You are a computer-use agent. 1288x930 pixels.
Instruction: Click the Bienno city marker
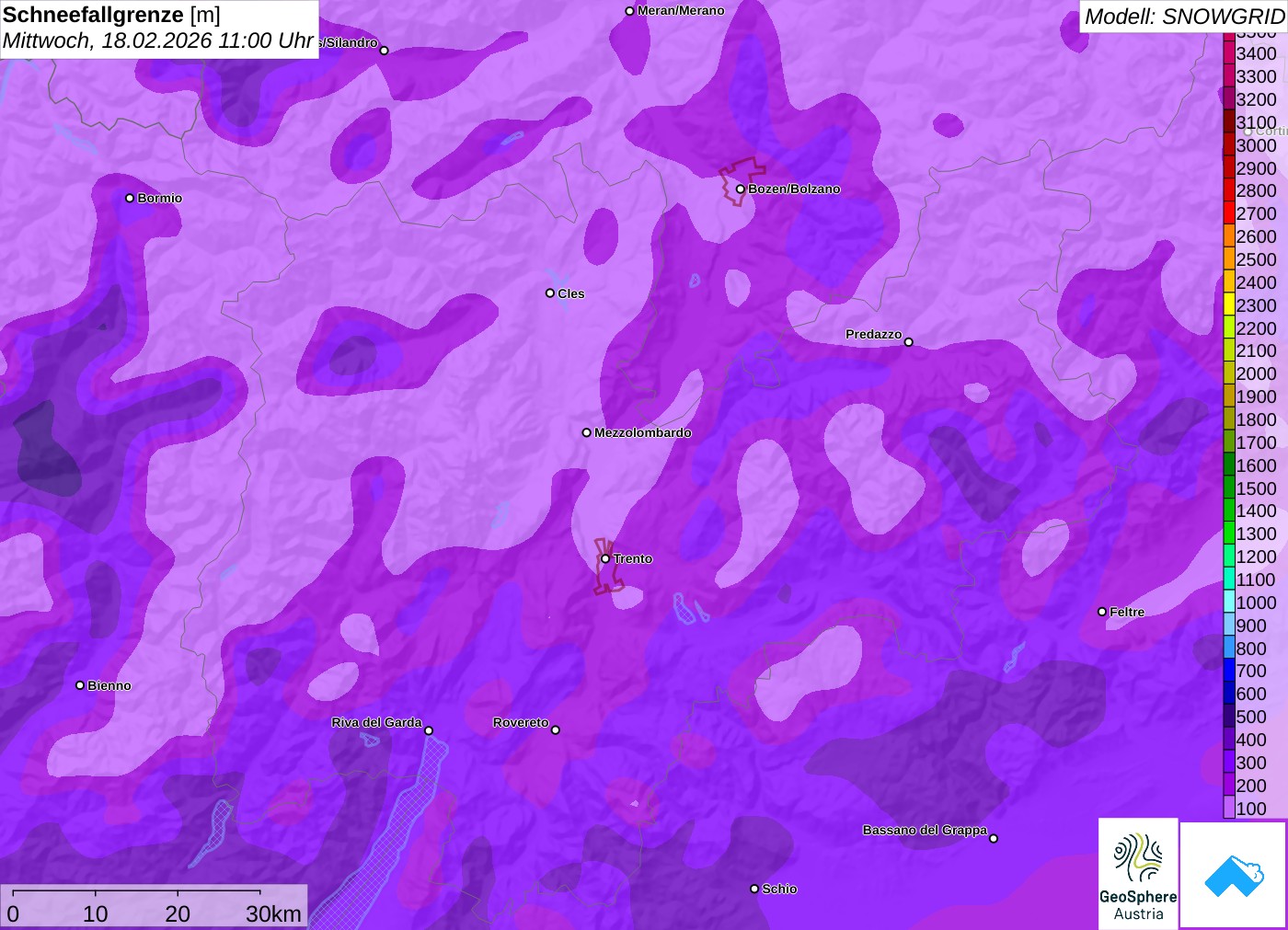[x=80, y=685]
